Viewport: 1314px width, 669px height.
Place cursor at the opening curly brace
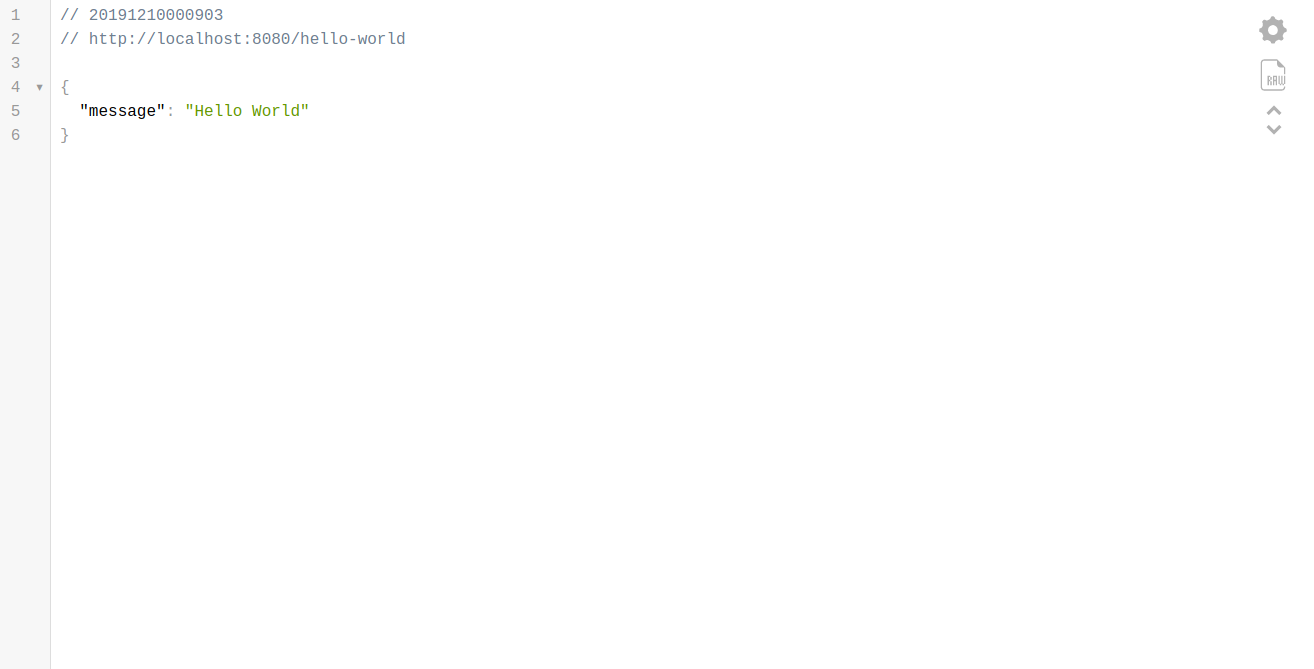pyautogui.click(x=65, y=87)
